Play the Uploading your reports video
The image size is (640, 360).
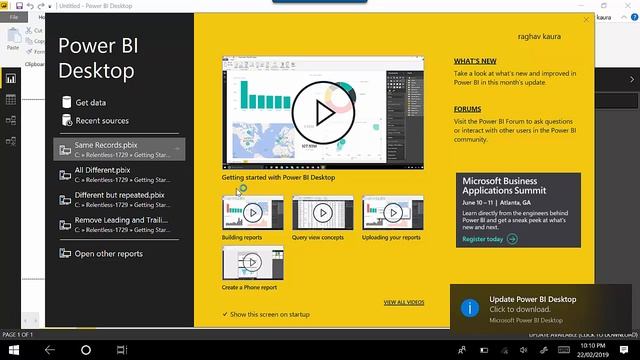click(x=393, y=213)
